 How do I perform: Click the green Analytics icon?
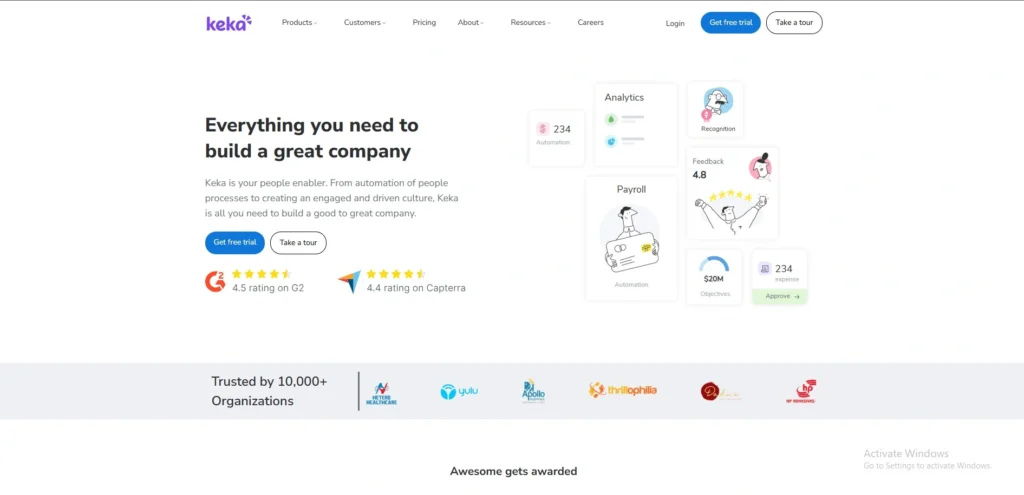click(x=611, y=119)
